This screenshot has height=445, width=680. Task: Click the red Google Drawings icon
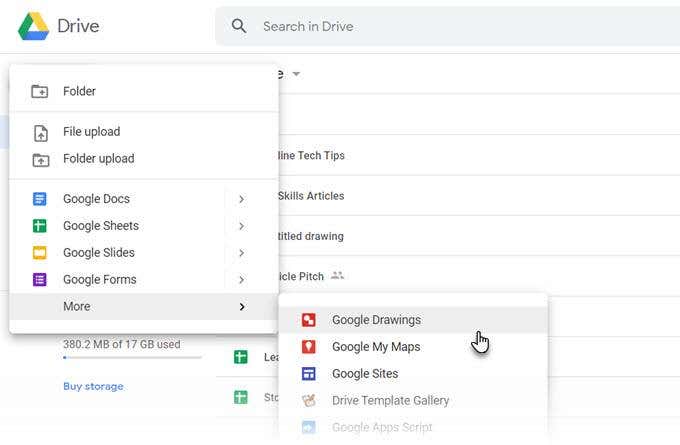pyautogui.click(x=308, y=320)
